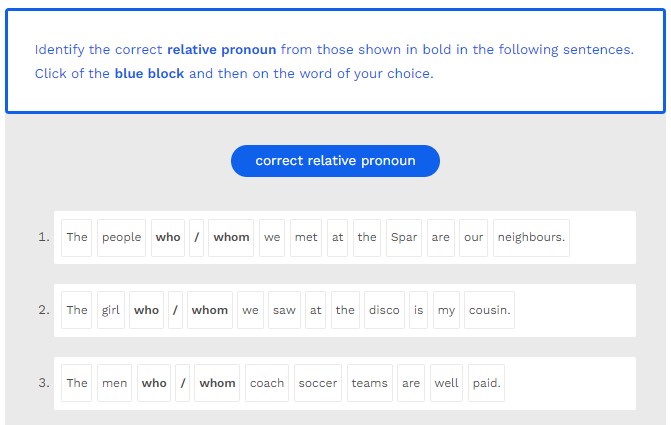Click the blue 'correct relative pronoun' block
This screenshot has height=425, width=671.
tap(335, 161)
